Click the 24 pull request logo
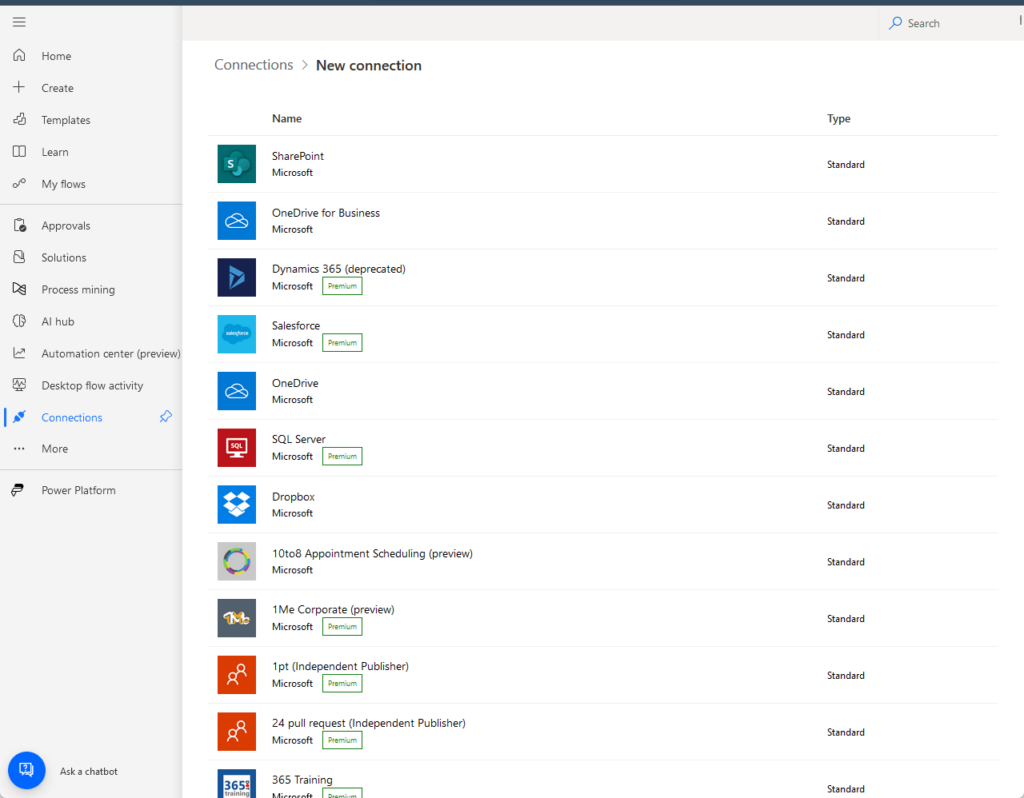The width and height of the screenshot is (1024, 798). click(236, 732)
